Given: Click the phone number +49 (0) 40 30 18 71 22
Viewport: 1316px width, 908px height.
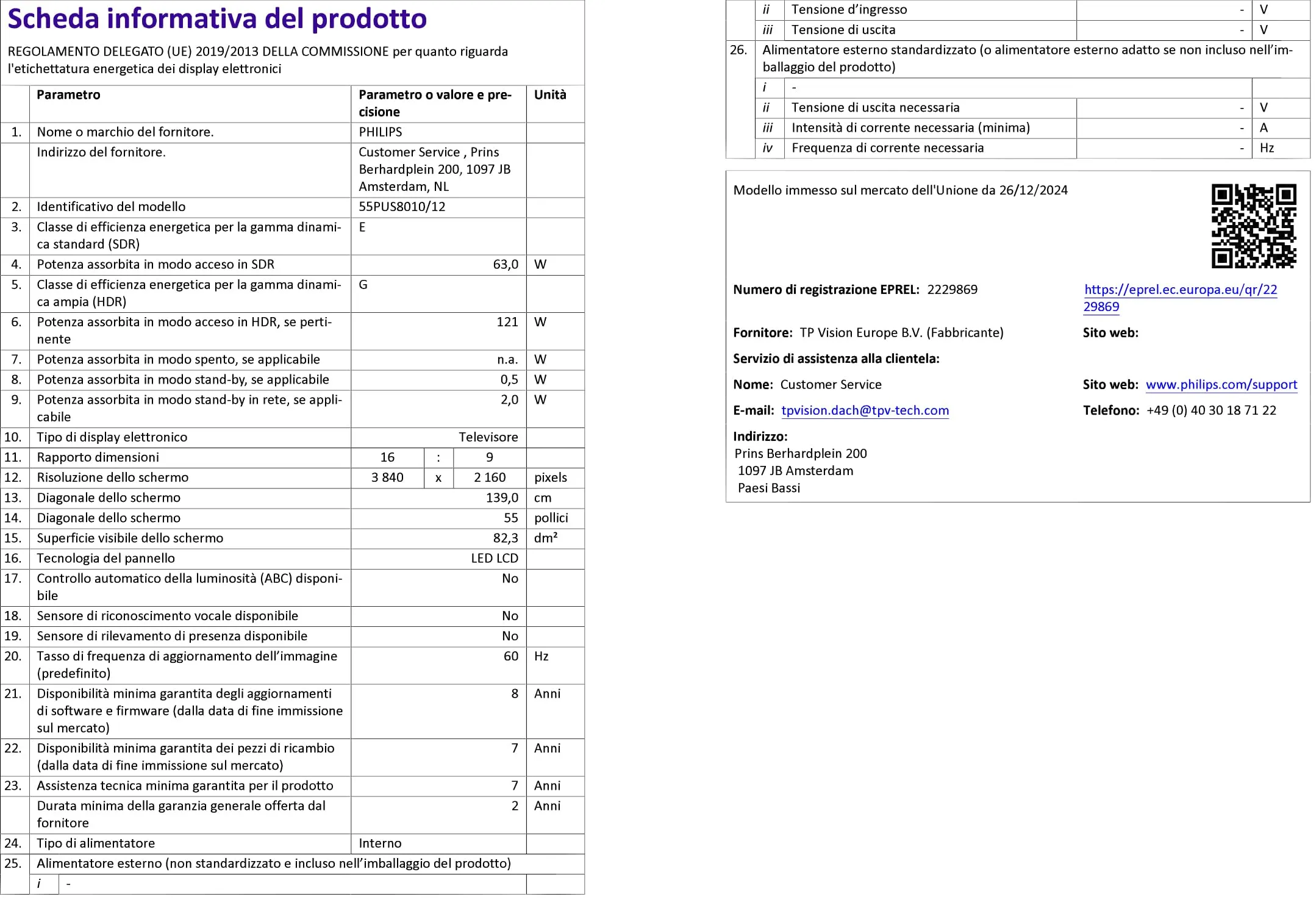Looking at the screenshot, I should [x=1211, y=410].
